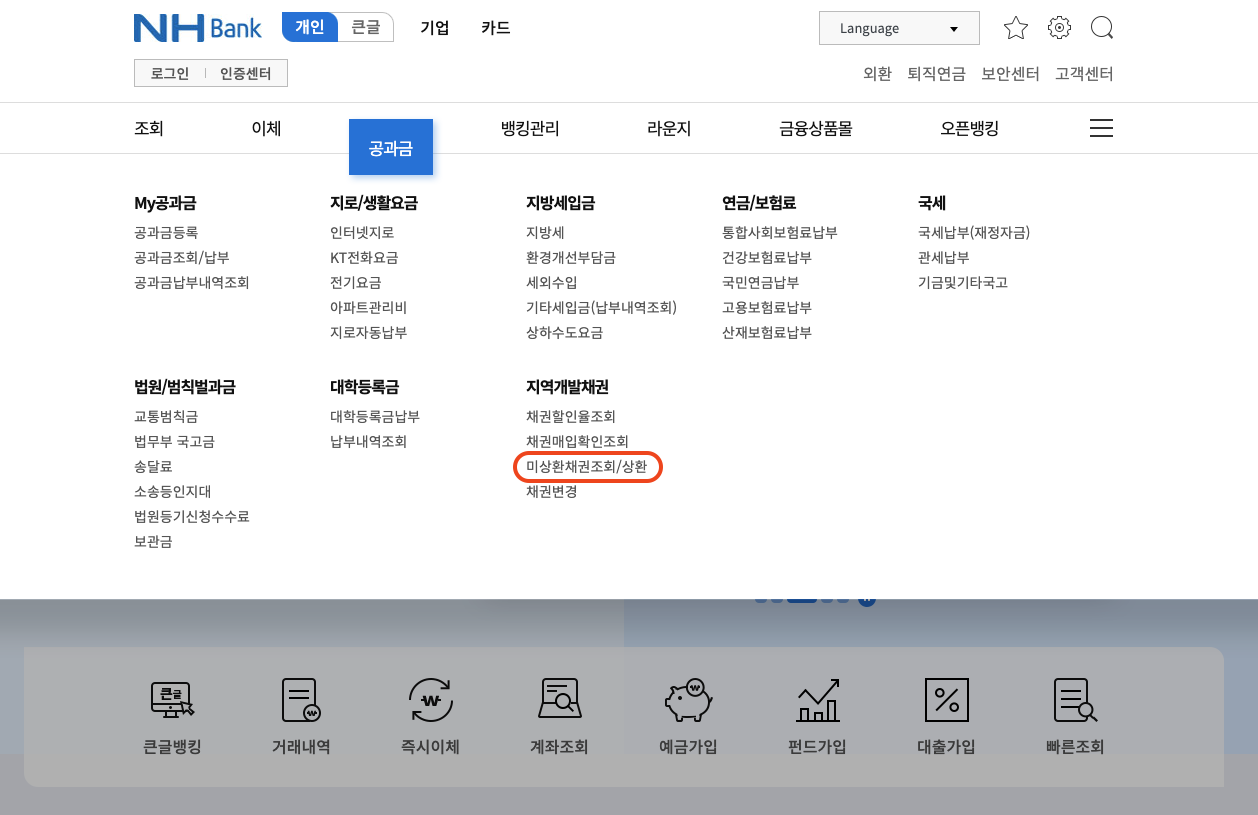Click the settings gear icon
This screenshot has height=815, width=1258.
pos(1058,28)
